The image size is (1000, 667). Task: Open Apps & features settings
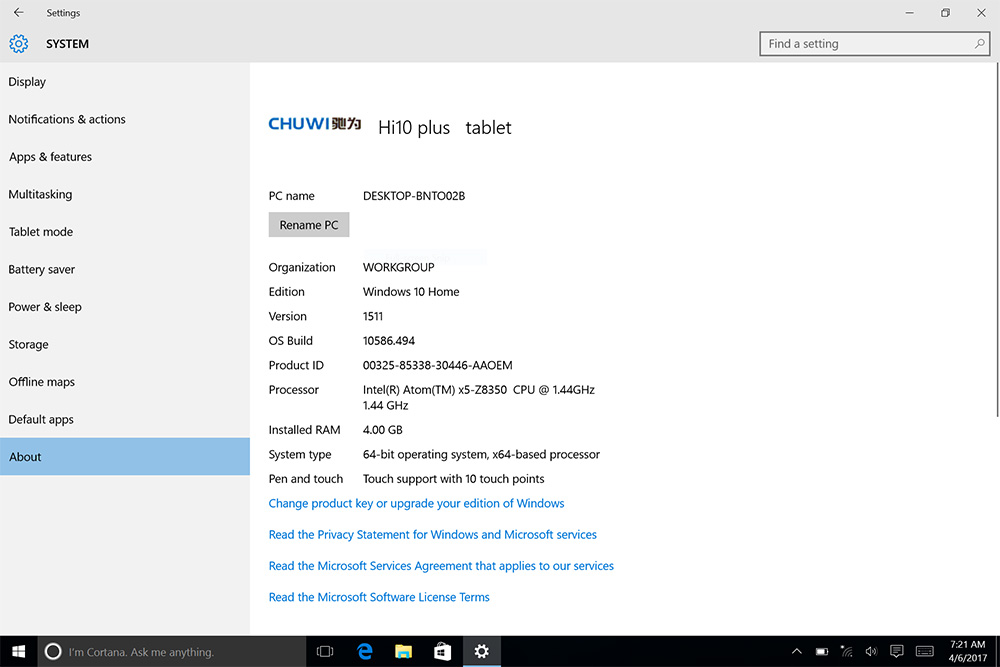(125, 157)
